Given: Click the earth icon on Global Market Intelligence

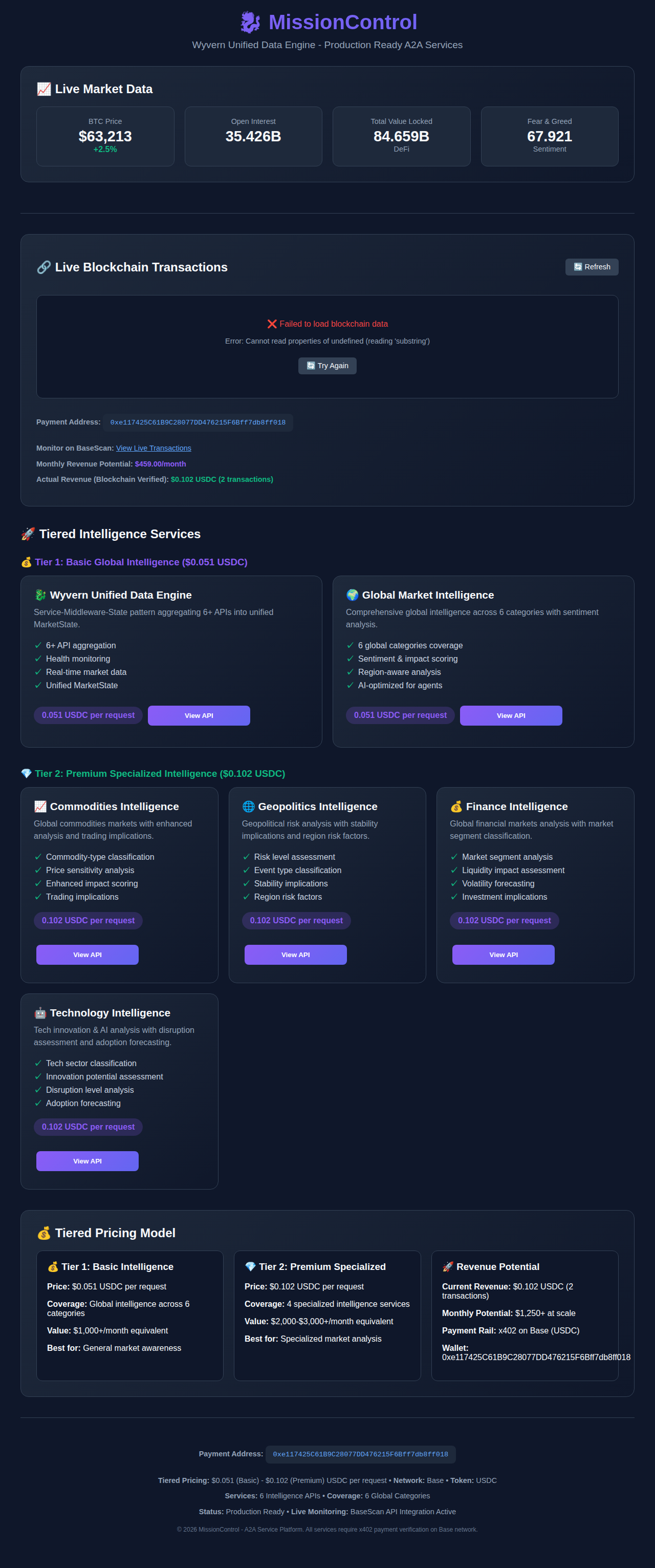Looking at the screenshot, I should tap(352, 596).
